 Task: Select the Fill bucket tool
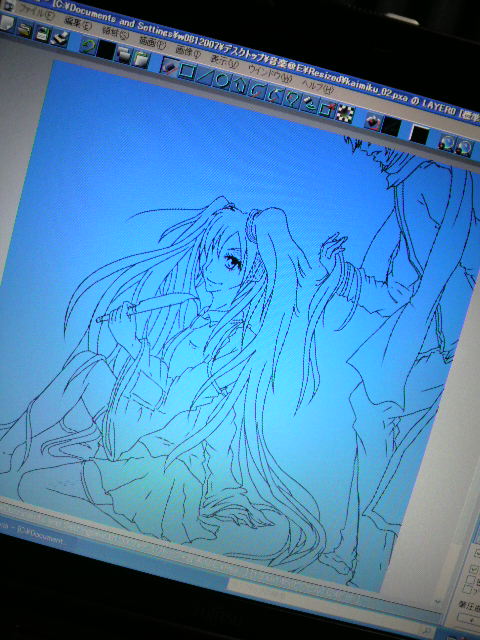[309, 104]
